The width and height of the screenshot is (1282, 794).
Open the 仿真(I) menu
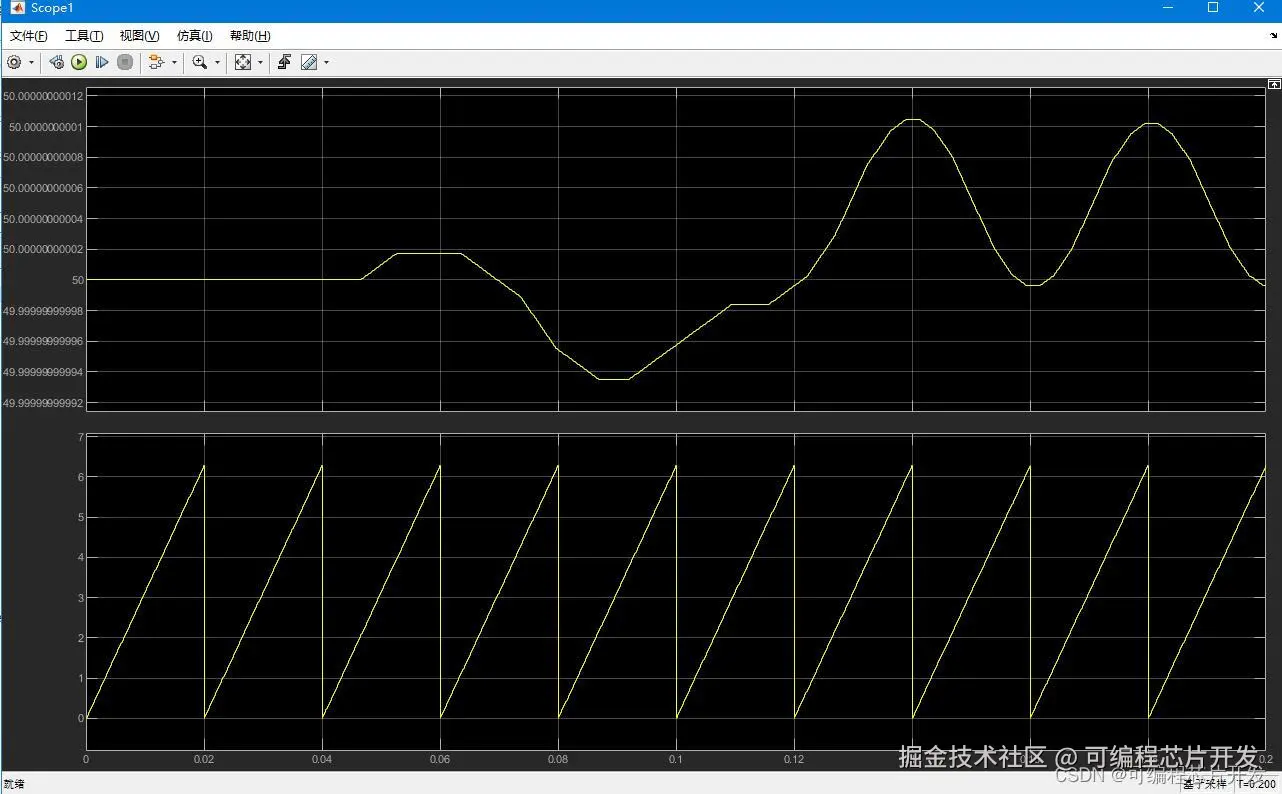click(x=194, y=36)
